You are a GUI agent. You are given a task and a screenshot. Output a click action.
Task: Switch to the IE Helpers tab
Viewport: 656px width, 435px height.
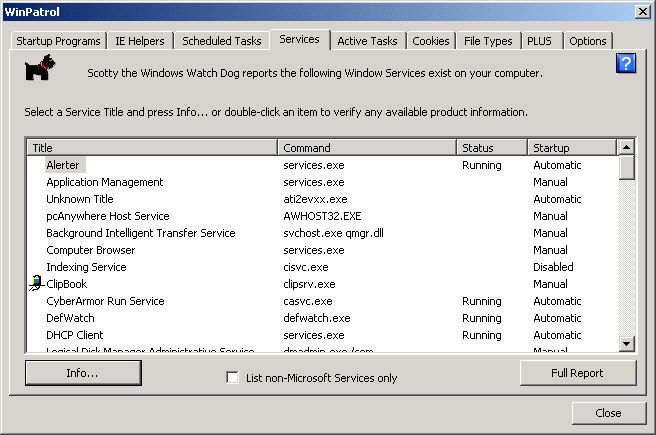[x=140, y=41]
